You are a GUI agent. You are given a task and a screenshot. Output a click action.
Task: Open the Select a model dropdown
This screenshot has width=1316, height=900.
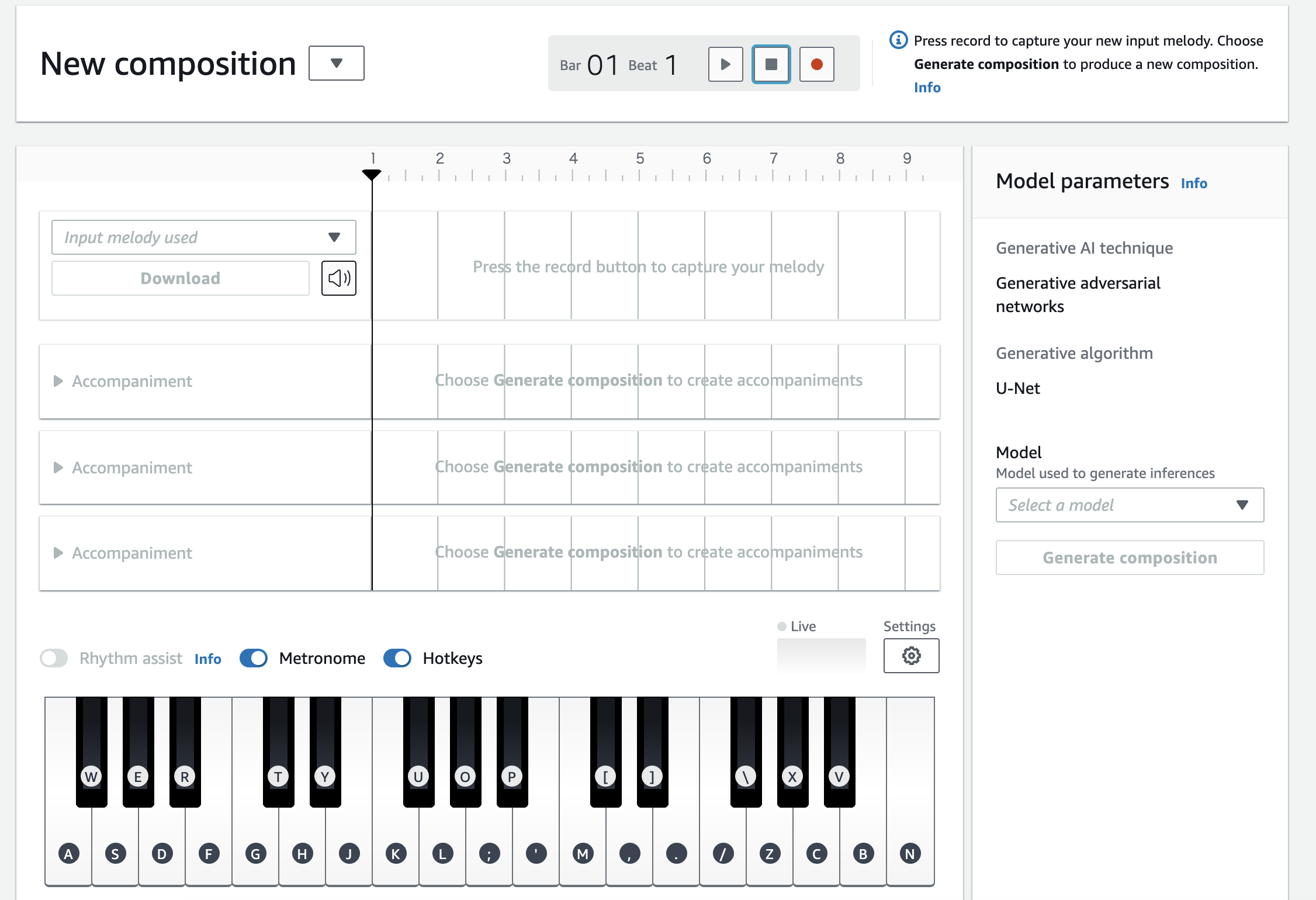(x=1129, y=505)
